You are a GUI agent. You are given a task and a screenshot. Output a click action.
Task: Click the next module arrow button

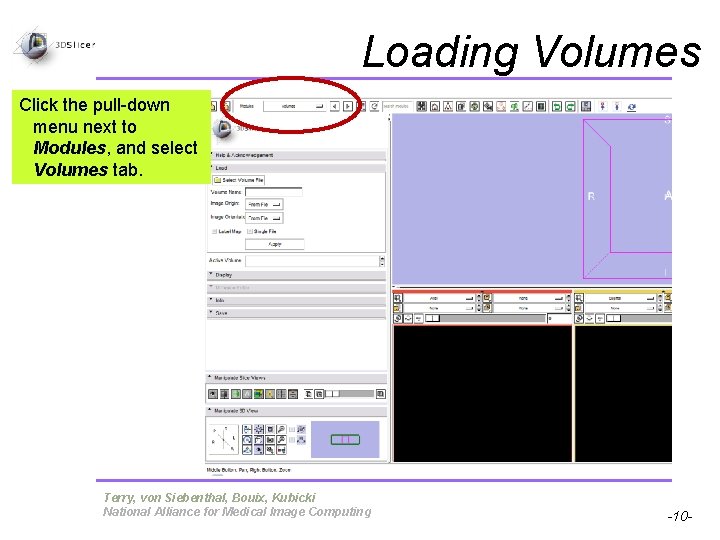[x=348, y=107]
